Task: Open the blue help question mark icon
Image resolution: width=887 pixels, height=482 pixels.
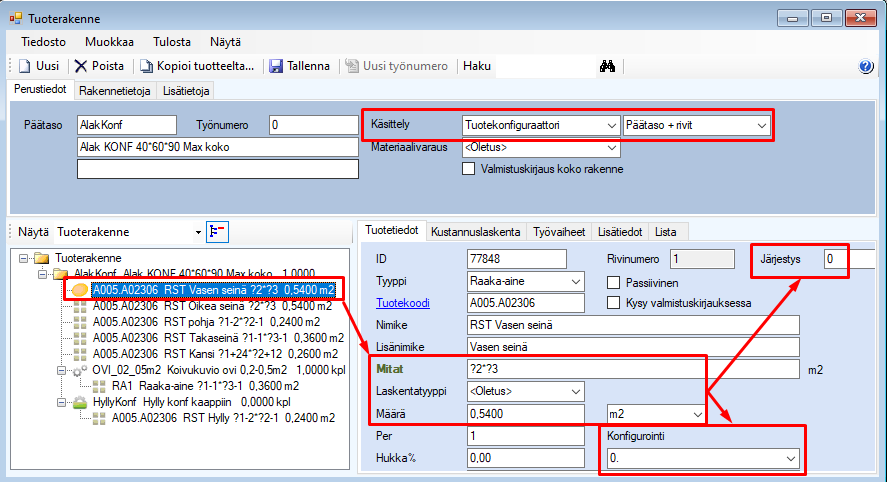Action: (866, 66)
